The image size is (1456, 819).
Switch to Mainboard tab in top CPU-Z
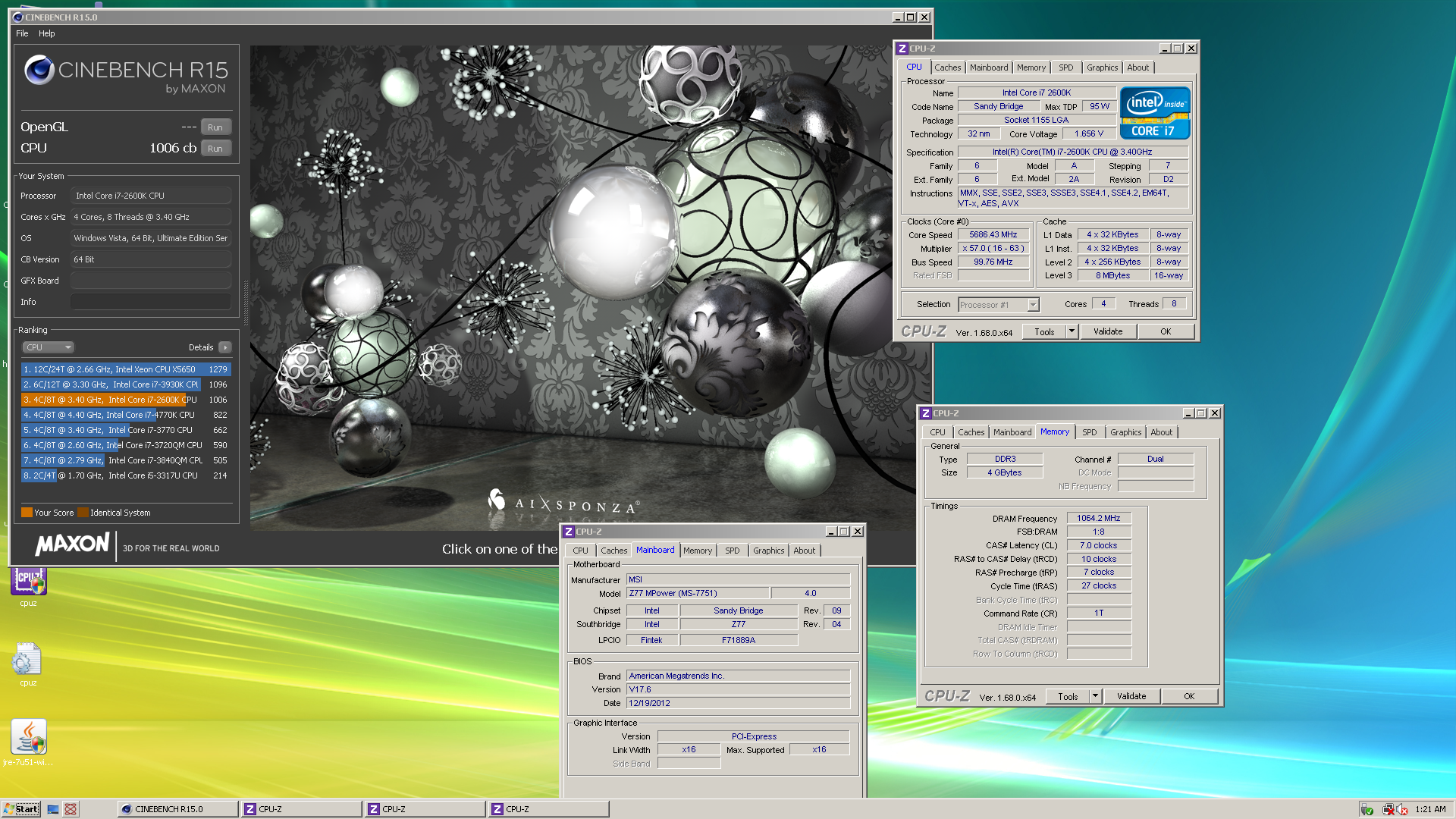pyautogui.click(x=989, y=67)
